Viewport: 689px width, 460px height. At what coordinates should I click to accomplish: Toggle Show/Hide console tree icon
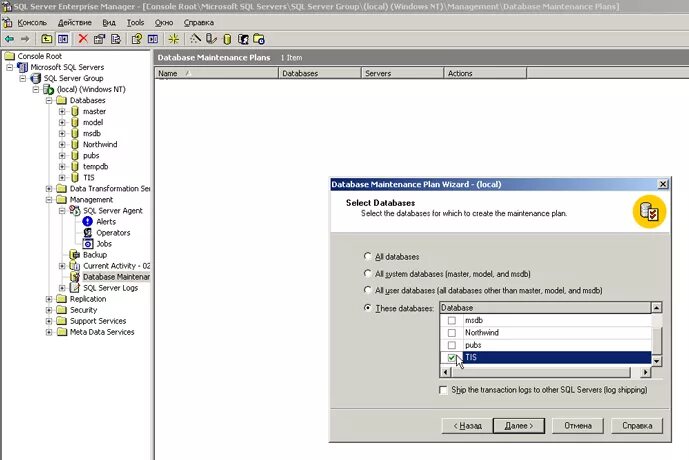pyautogui.click(x=63, y=39)
